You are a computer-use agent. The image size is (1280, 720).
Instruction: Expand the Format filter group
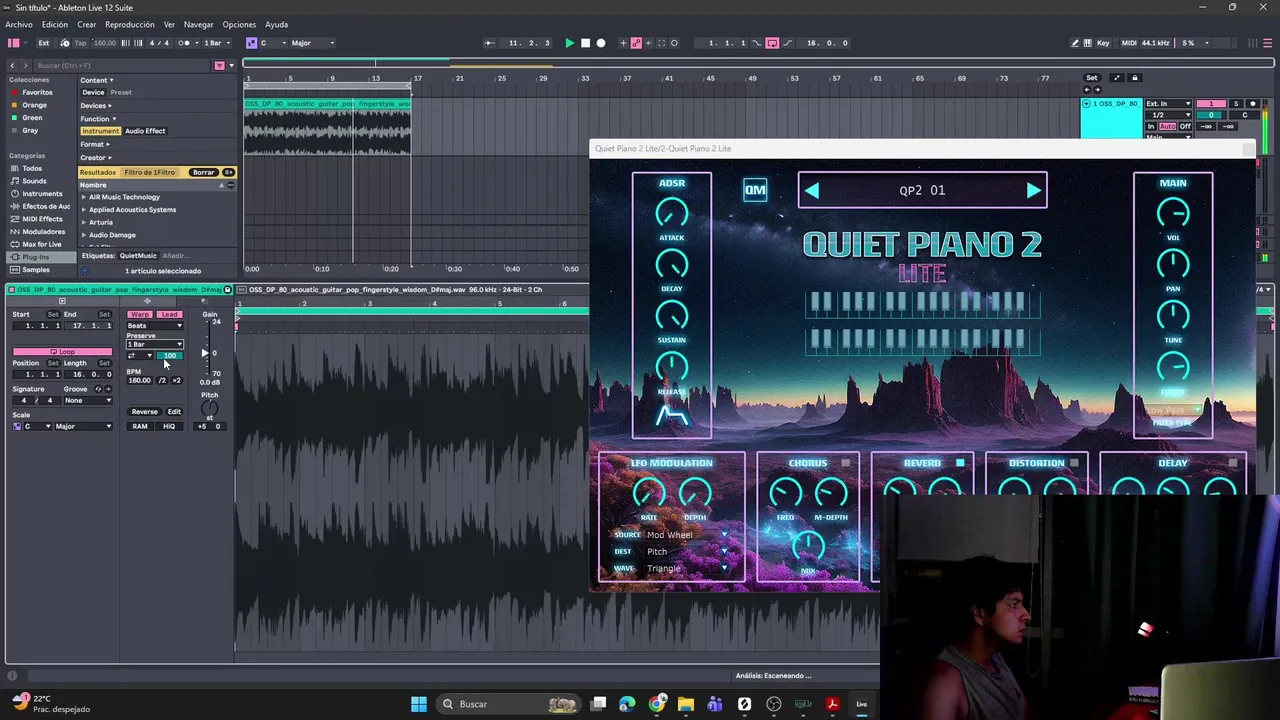pyautogui.click(x=95, y=144)
